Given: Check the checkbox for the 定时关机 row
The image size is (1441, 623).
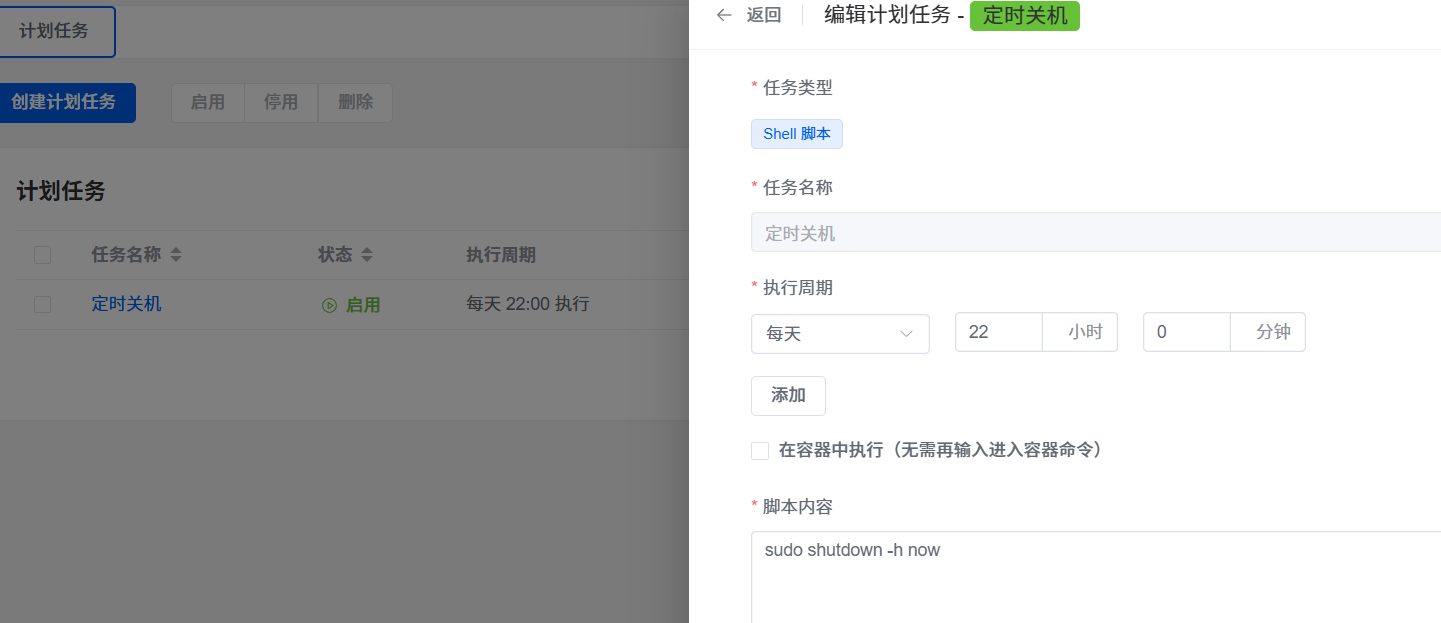Looking at the screenshot, I should click(42, 304).
